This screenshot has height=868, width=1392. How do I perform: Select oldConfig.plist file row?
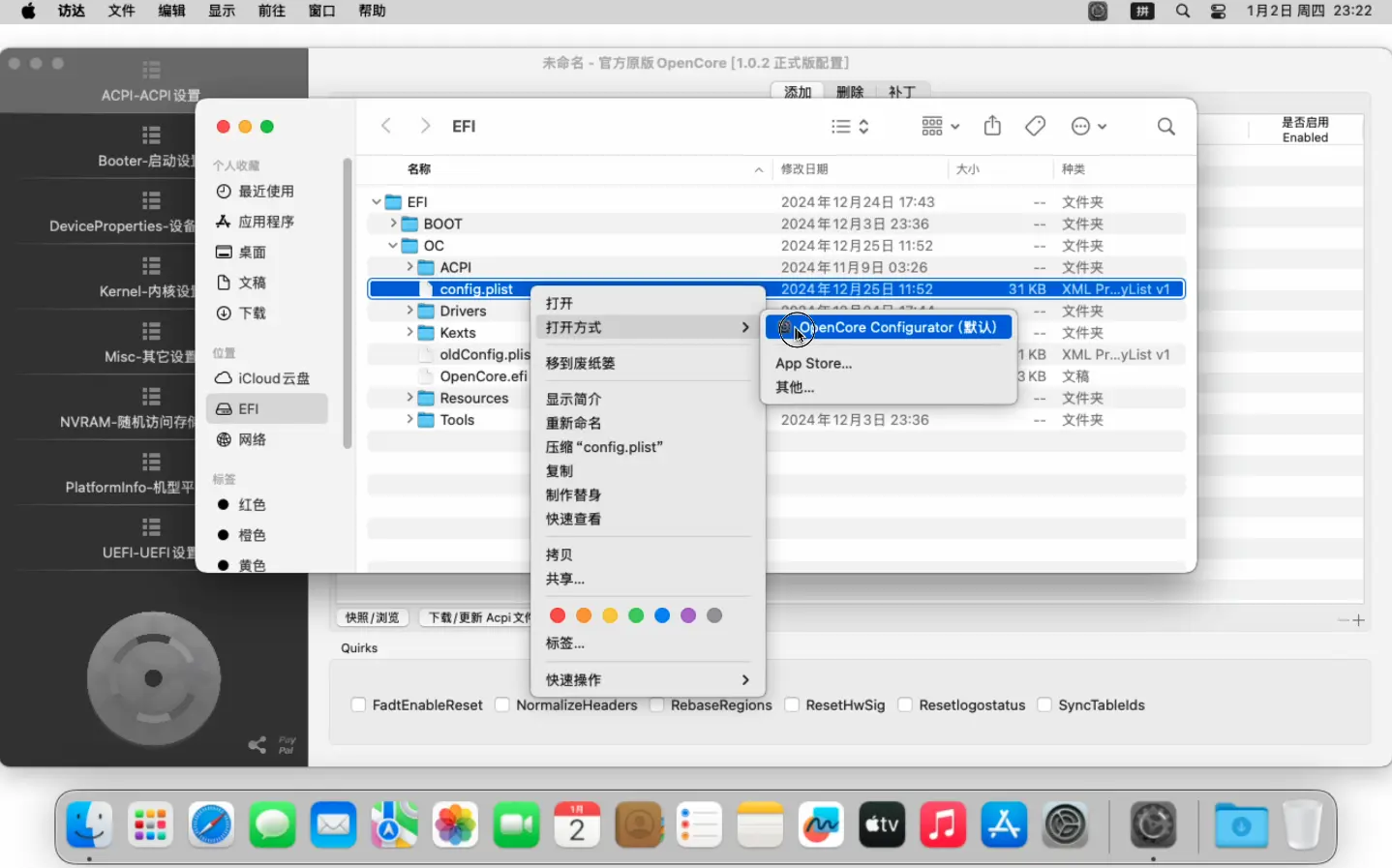coord(776,354)
